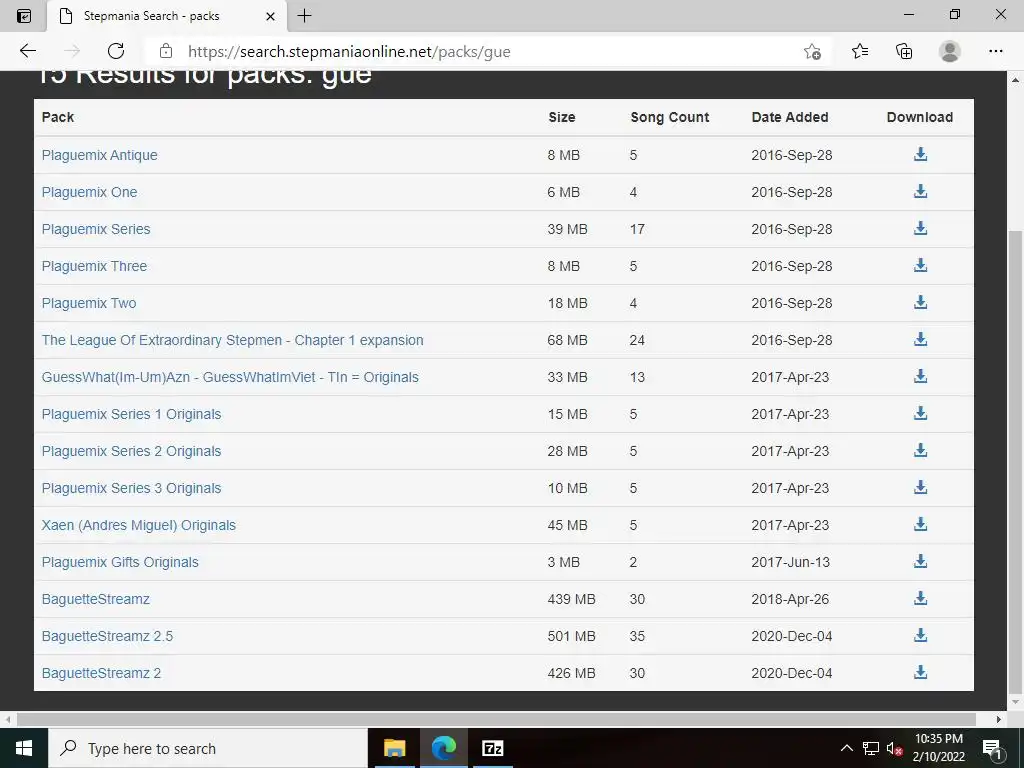Open Plaguemix Series 2 Originals link
The image size is (1024, 768).
pos(131,451)
